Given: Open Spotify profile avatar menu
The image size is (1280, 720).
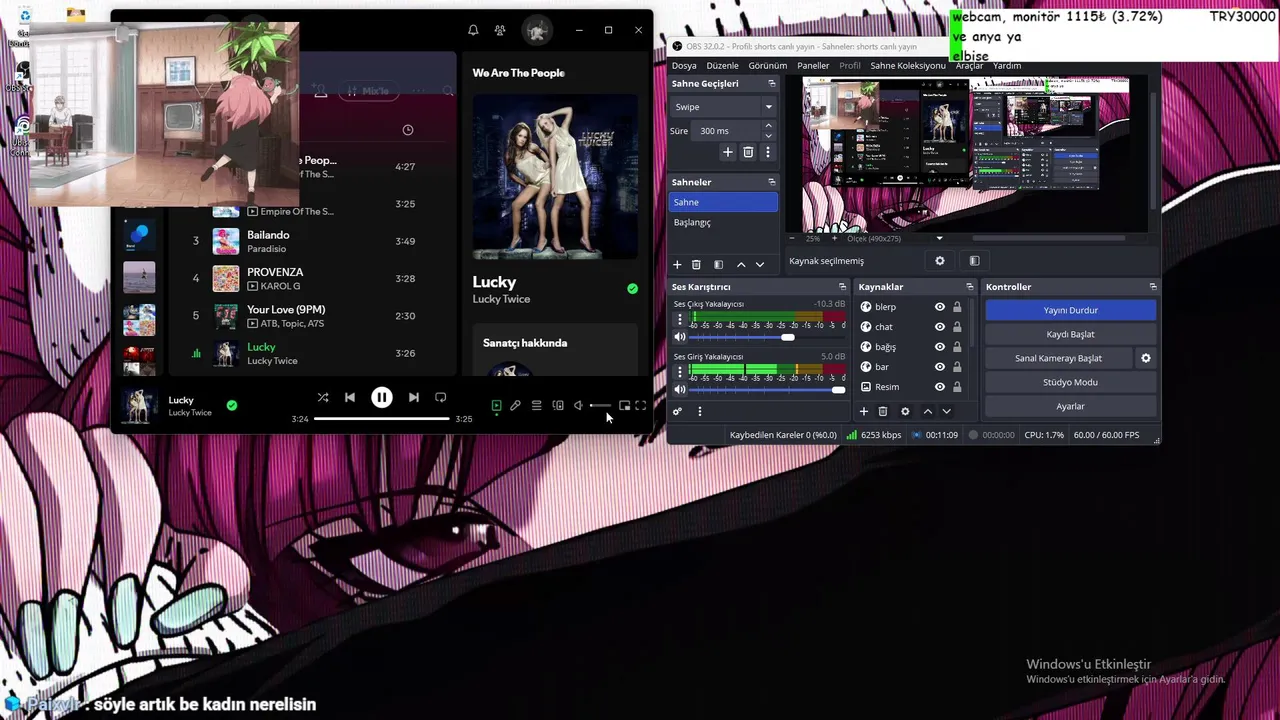Looking at the screenshot, I should (537, 30).
